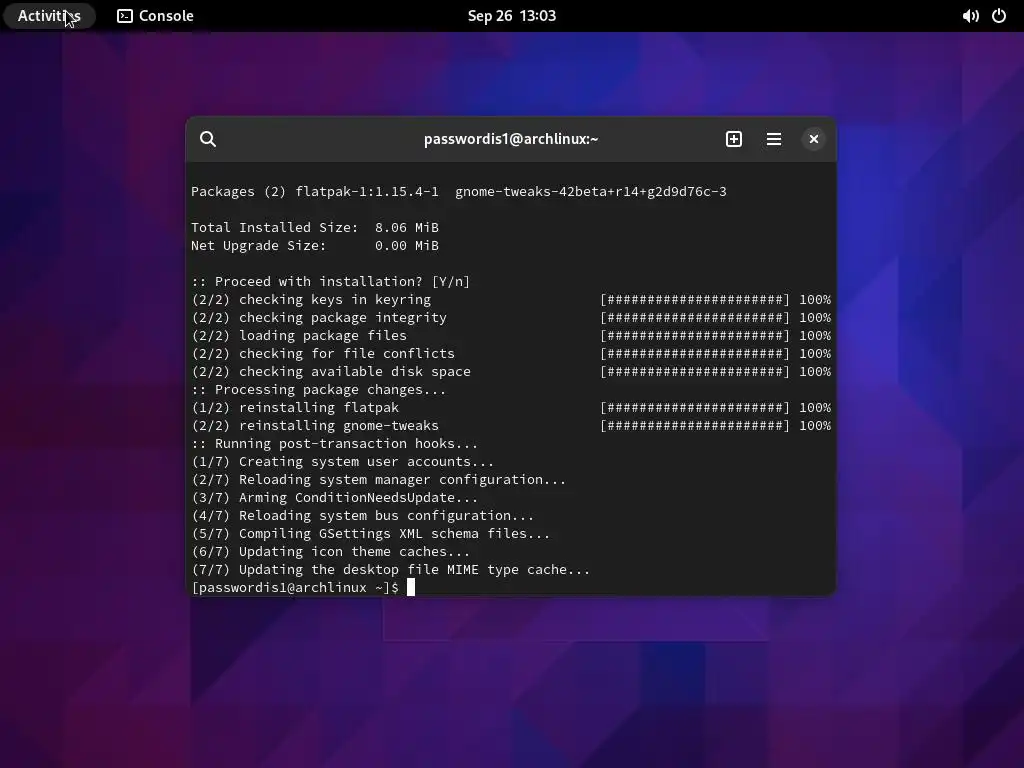Image resolution: width=1024 pixels, height=768 pixels.
Task: Search terminal output with magnifier icon
Action: [x=208, y=139]
